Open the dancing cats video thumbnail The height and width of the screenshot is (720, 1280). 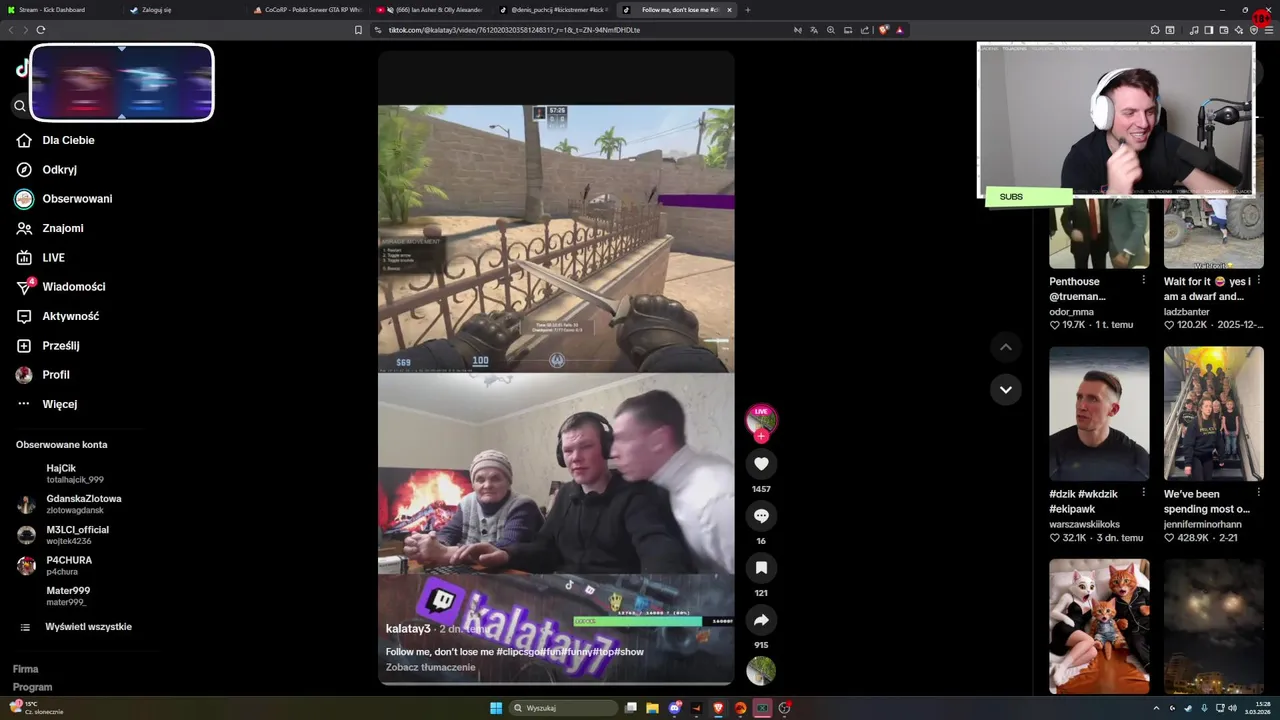pyautogui.click(x=1099, y=626)
